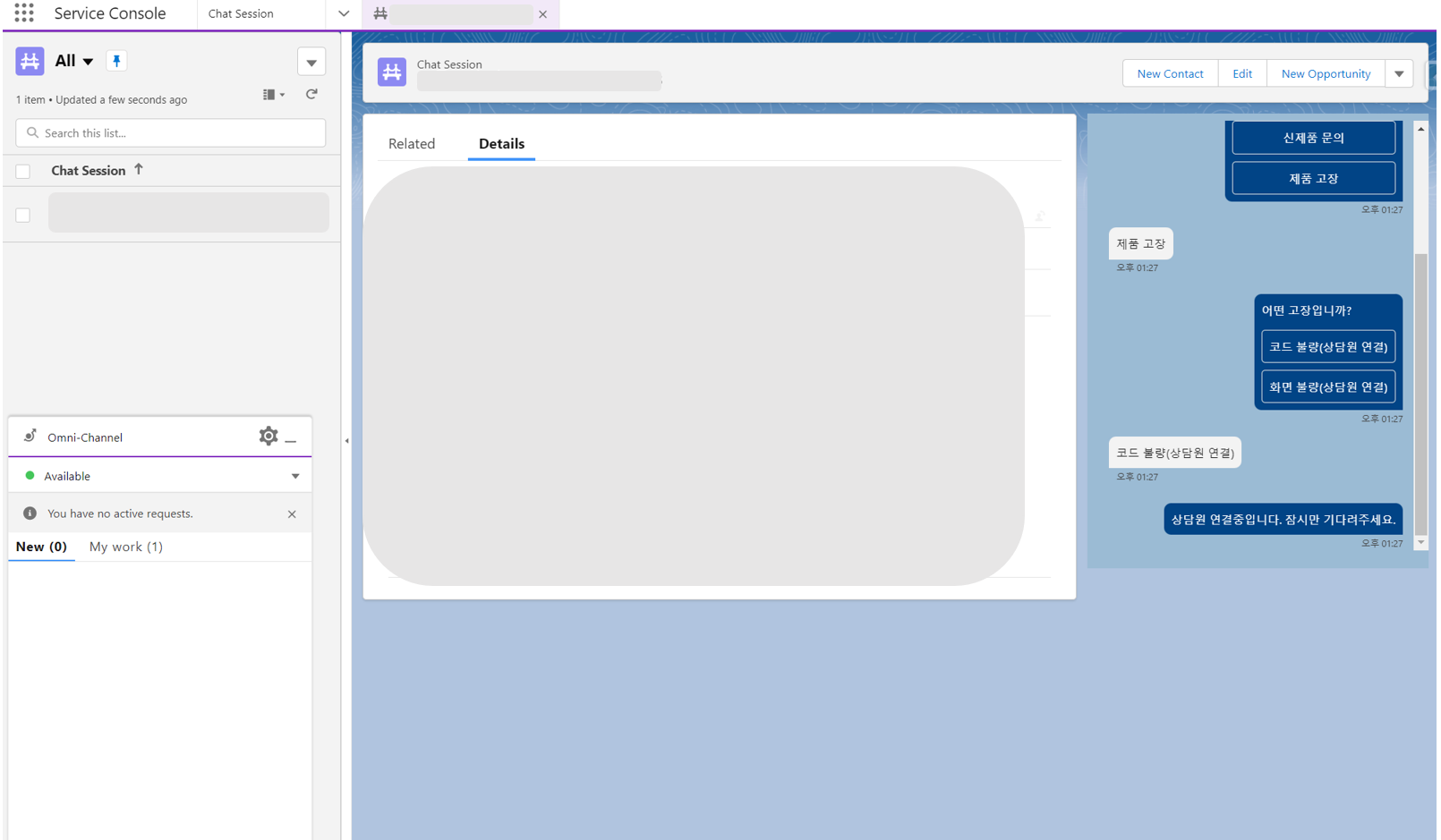This screenshot has height=840, width=1441.
Task: Open Omni-Channel settings gear
Action: [268, 436]
